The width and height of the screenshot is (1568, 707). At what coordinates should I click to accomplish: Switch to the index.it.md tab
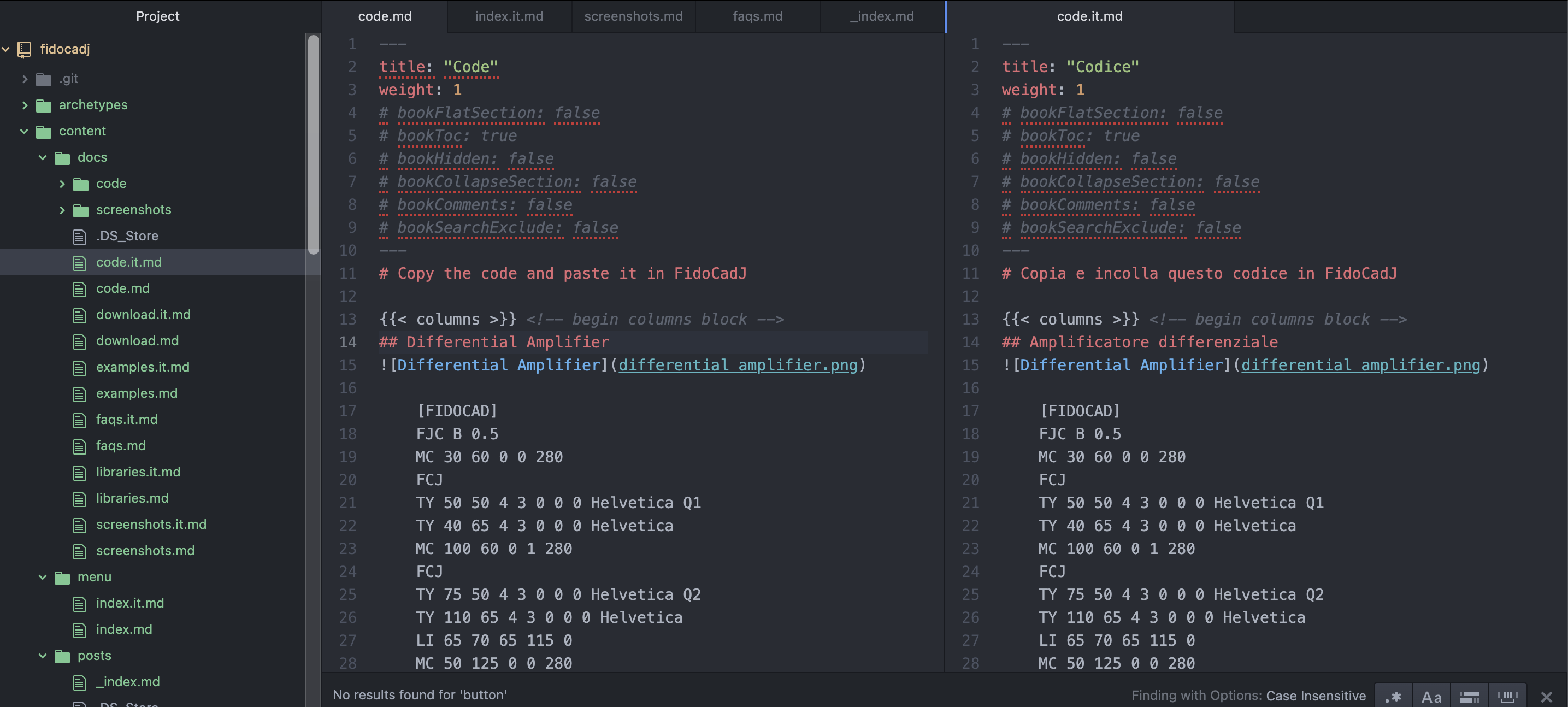[509, 16]
